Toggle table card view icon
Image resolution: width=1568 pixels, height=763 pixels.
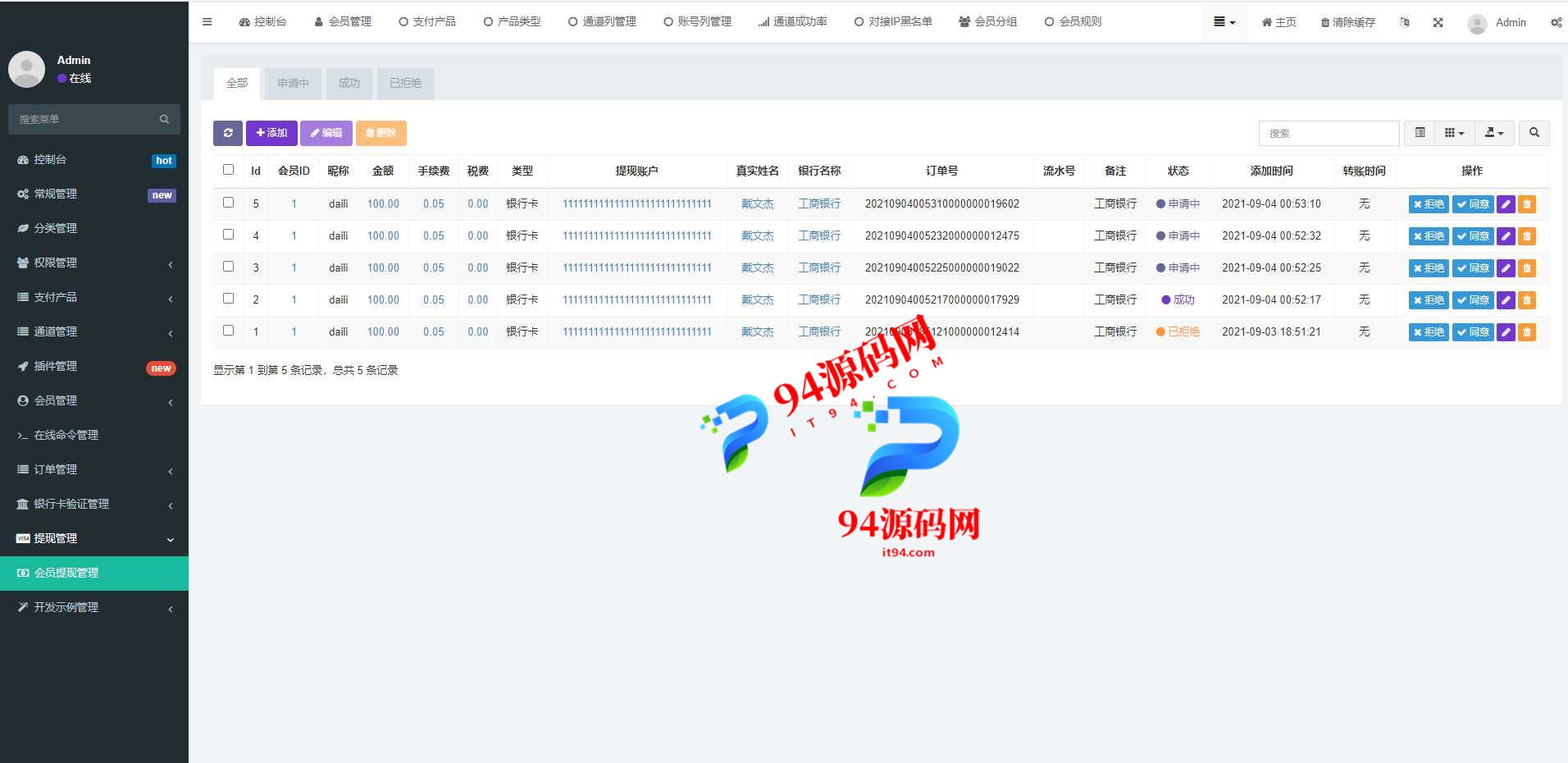point(1420,133)
